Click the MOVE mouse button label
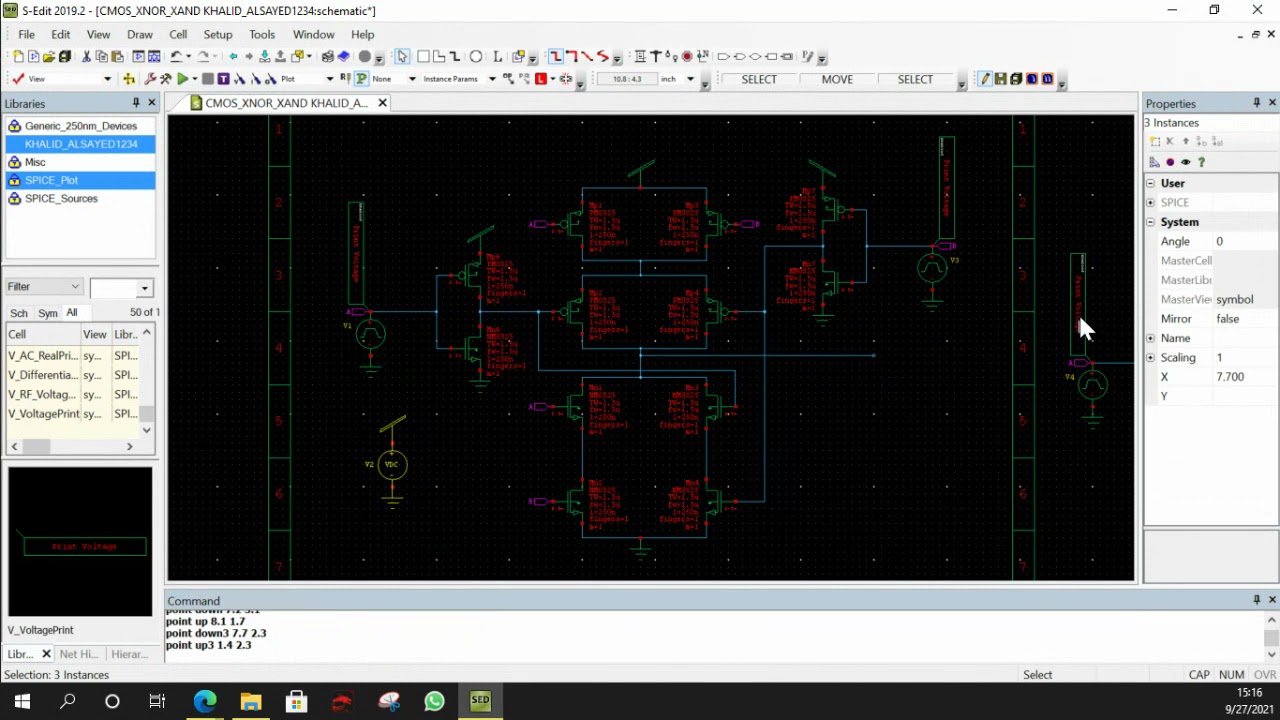This screenshot has width=1280, height=720. tap(837, 79)
